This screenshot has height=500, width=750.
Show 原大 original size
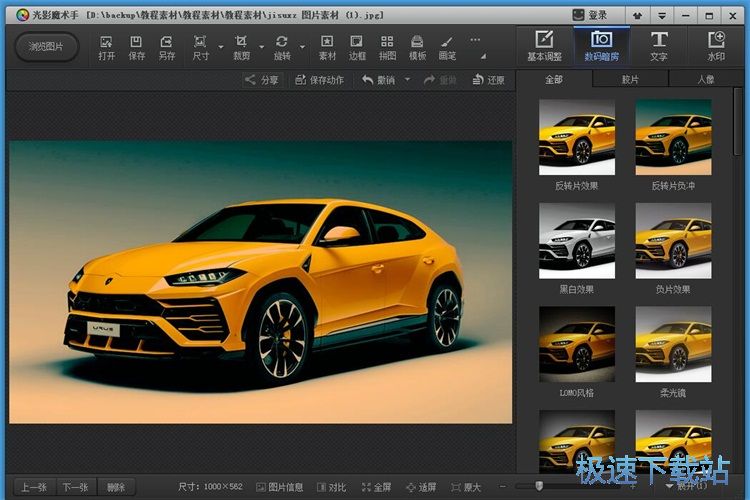[466, 487]
